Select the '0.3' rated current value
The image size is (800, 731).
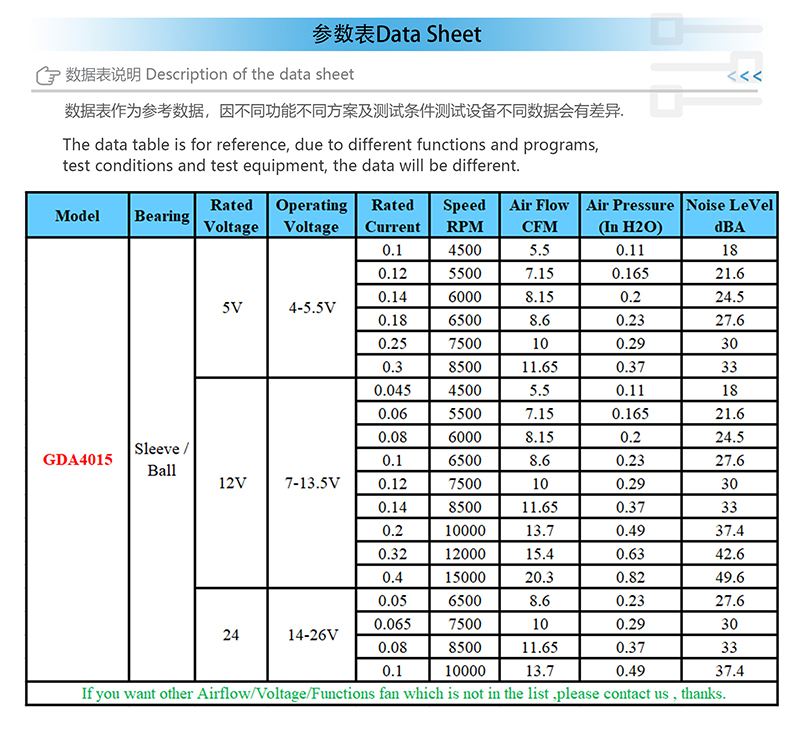pyautogui.click(x=392, y=367)
